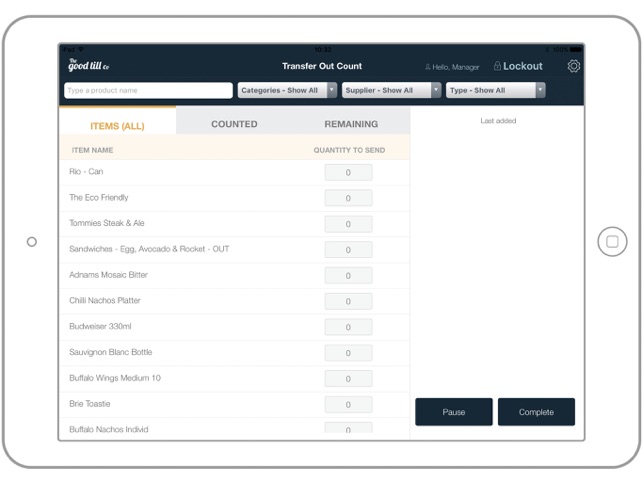This screenshot has width=643, height=482.
Task: Select Adnams Mosaic Bitter item name
Action: click(108, 275)
